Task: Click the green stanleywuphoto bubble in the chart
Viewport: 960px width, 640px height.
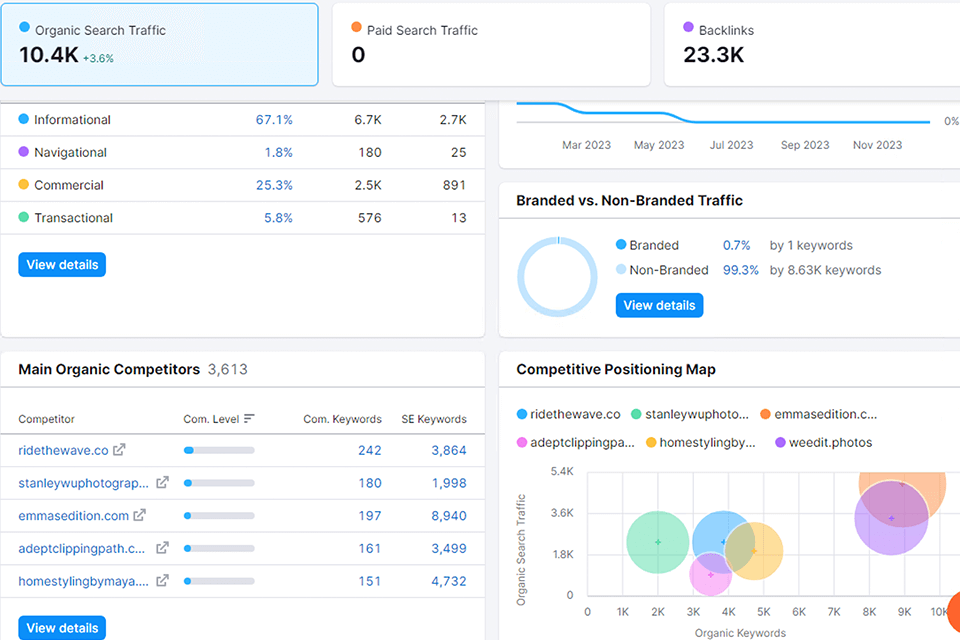Action: pyautogui.click(x=658, y=542)
